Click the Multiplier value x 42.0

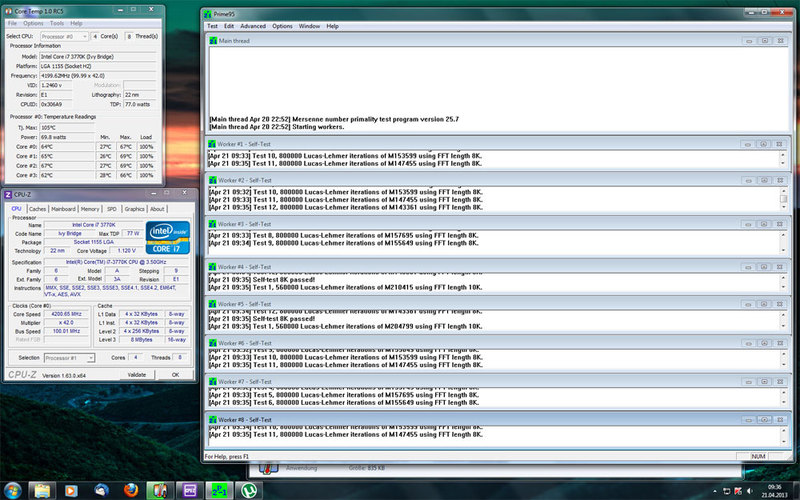pyautogui.click(x=66, y=323)
